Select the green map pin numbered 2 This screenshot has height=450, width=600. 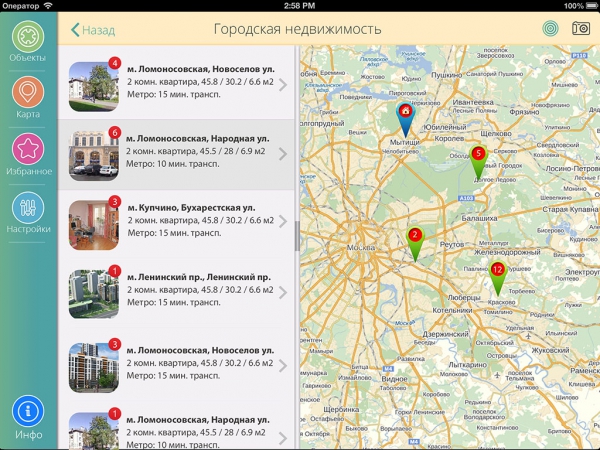tap(415, 244)
